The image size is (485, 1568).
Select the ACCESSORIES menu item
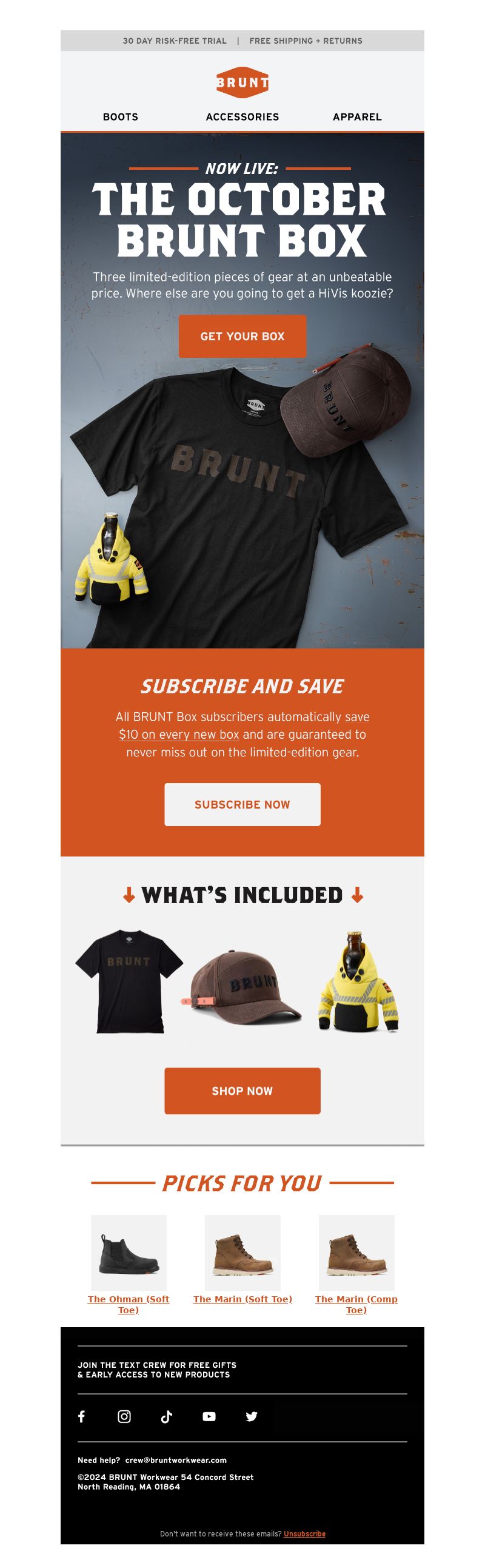(x=242, y=117)
